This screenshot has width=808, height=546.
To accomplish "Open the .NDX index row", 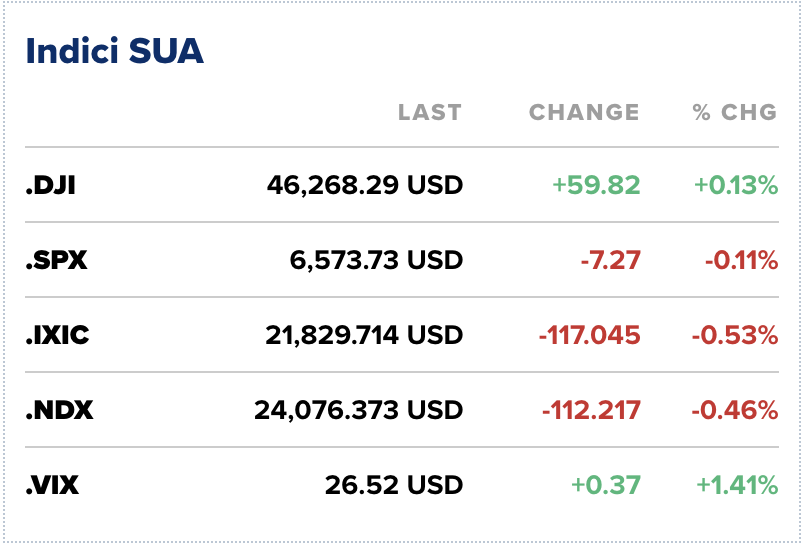I will point(60,410).
